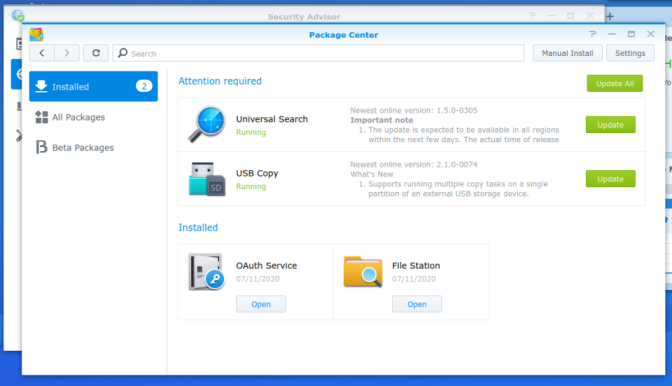Click the USB Copy package name
Image resolution: width=672 pixels, height=386 pixels.
(x=257, y=173)
